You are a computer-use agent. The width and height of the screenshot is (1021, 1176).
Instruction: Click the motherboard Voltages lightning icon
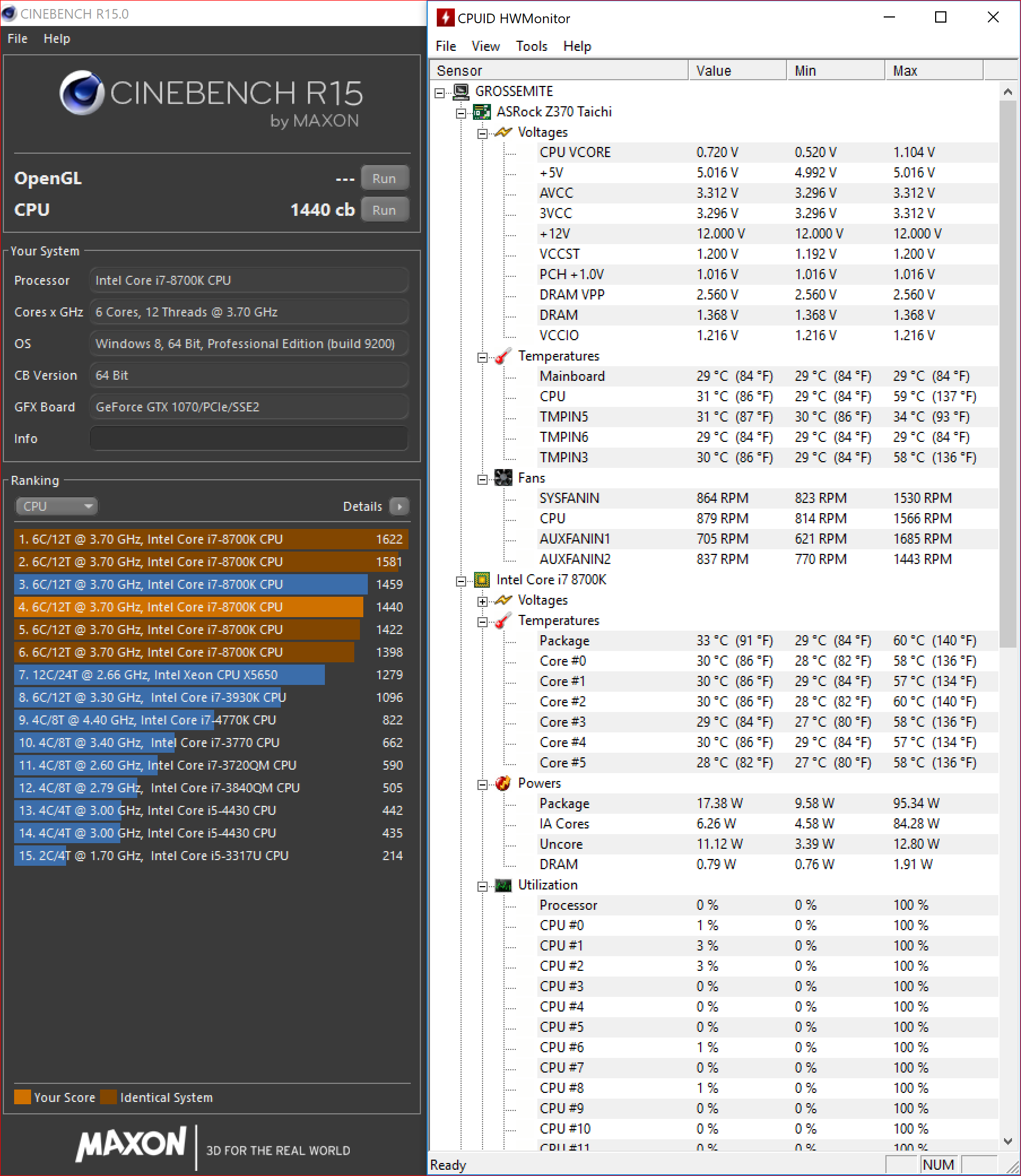503,132
